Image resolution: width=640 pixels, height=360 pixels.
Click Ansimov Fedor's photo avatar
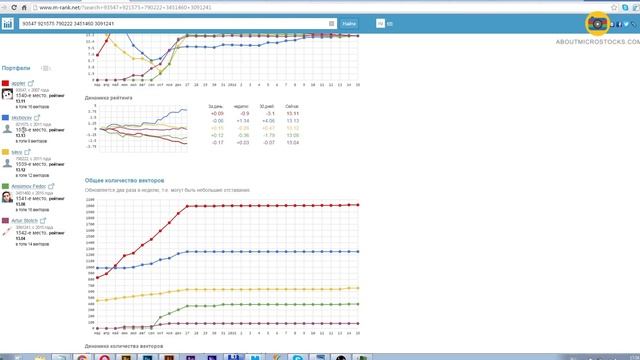(7, 197)
